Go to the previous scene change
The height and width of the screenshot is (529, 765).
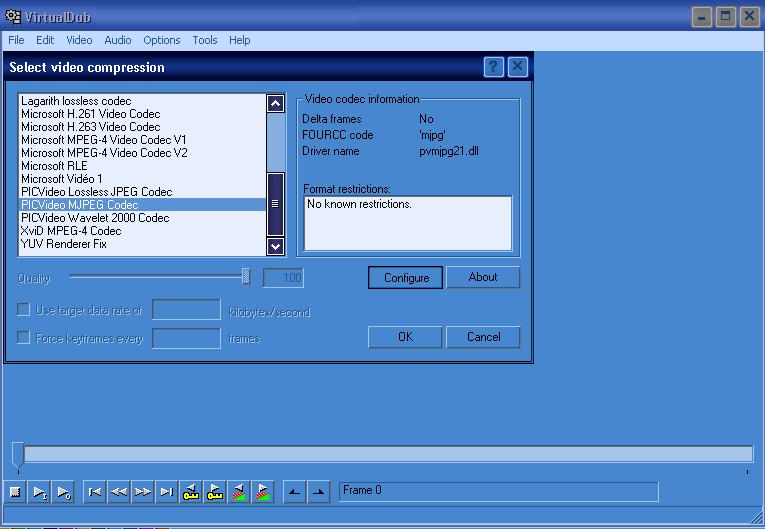(x=239, y=492)
